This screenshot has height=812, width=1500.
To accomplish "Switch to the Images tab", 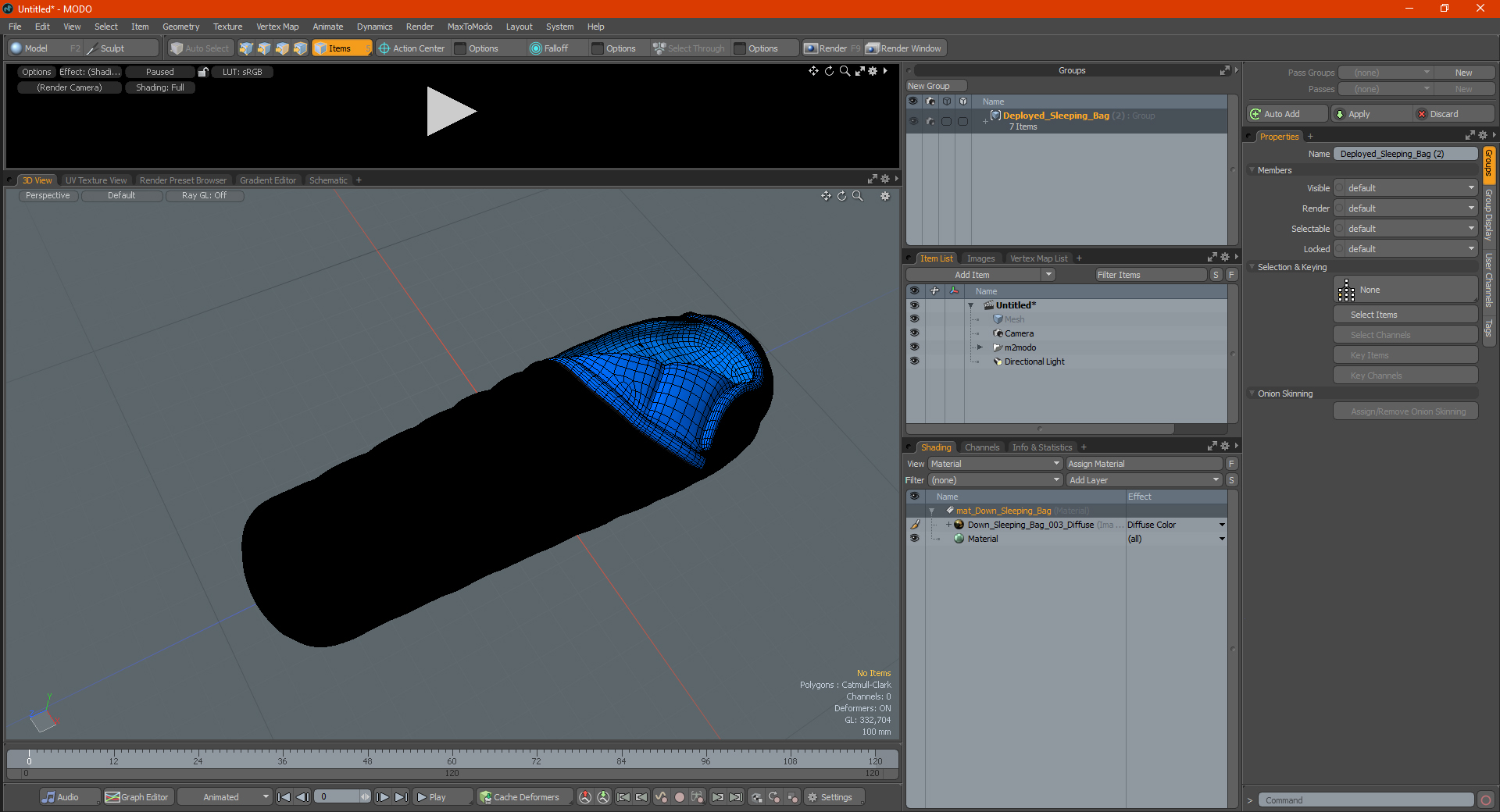I will (x=980, y=258).
